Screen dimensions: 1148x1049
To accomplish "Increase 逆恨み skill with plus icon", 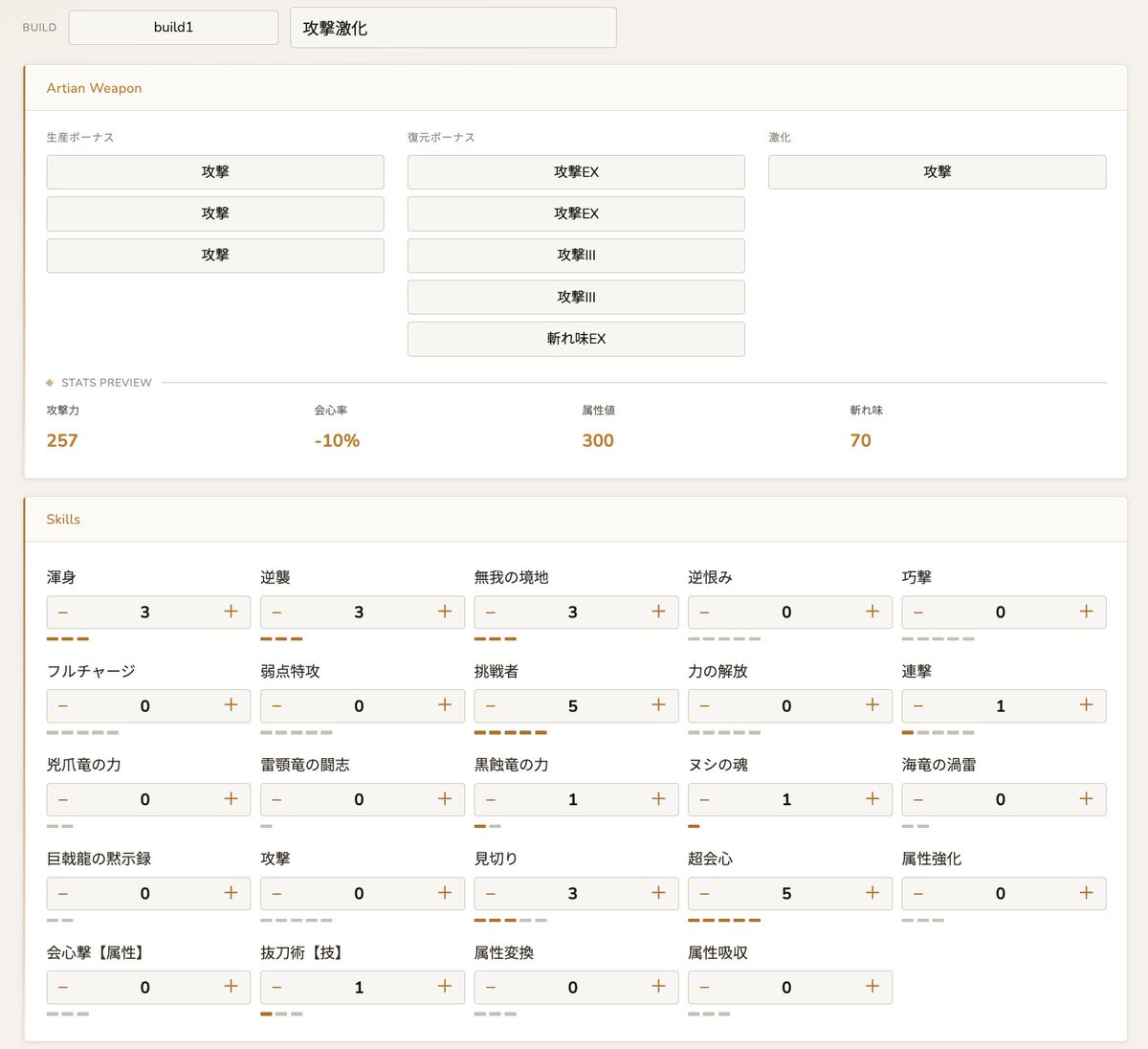I will tap(872, 612).
